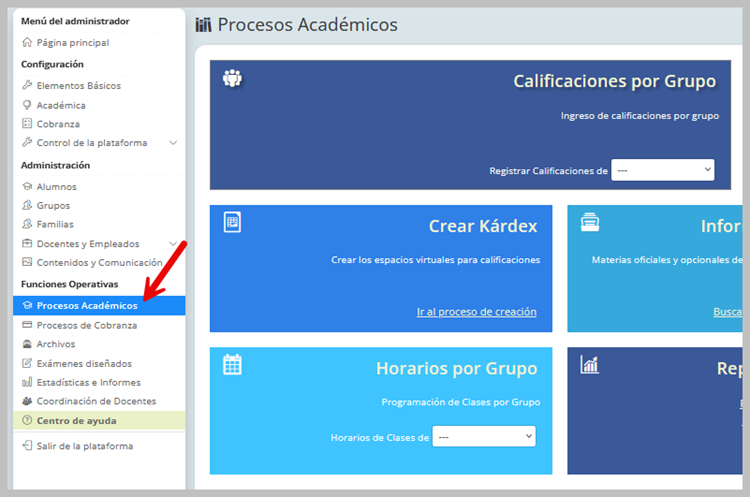Viewport: 750px width, 497px height.
Task: Open Coordinación de Docentes in the sidebar
Action: (96, 401)
